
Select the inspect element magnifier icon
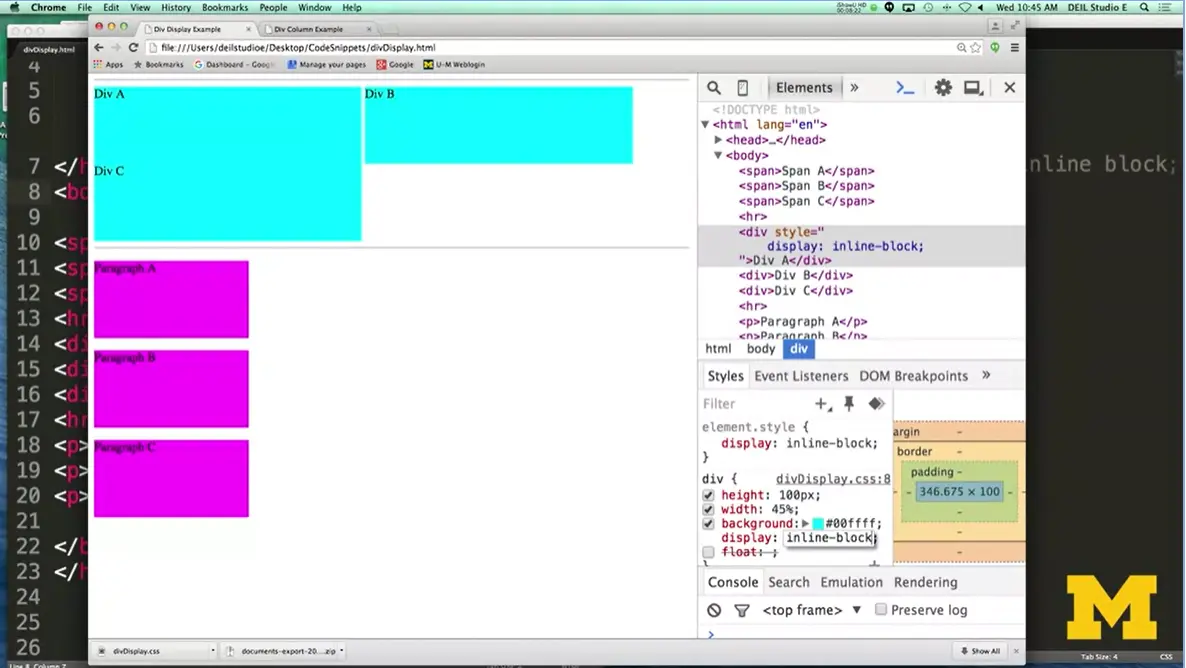[x=713, y=87]
